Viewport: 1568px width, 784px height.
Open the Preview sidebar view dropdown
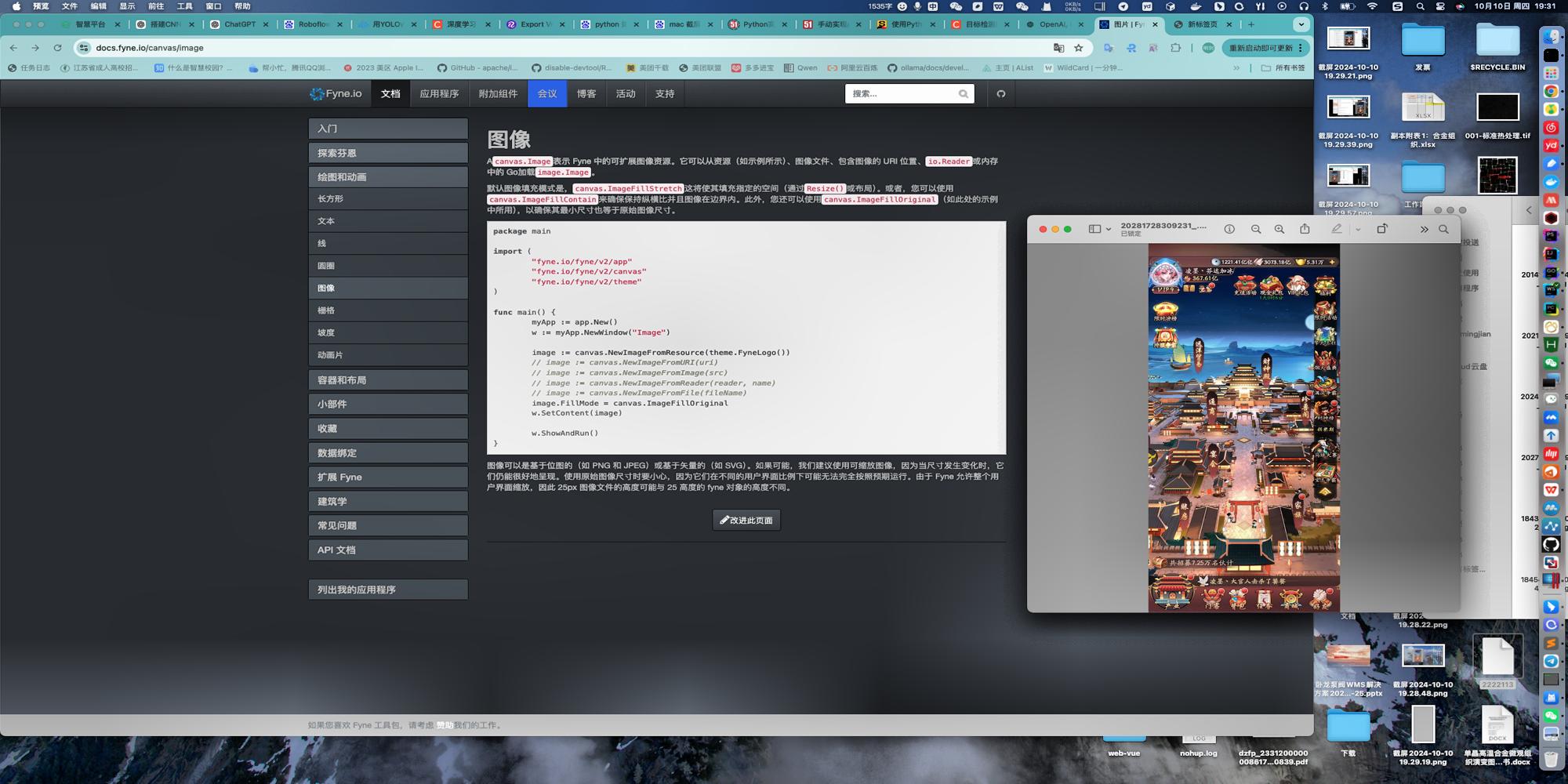pyautogui.click(x=1100, y=229)
